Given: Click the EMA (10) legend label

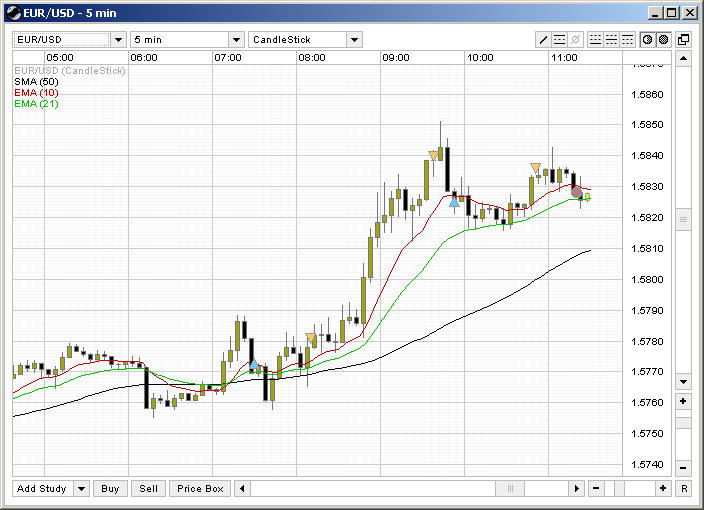Looking at the screenshot, I should pyautogui.click(x=36, y=92).
